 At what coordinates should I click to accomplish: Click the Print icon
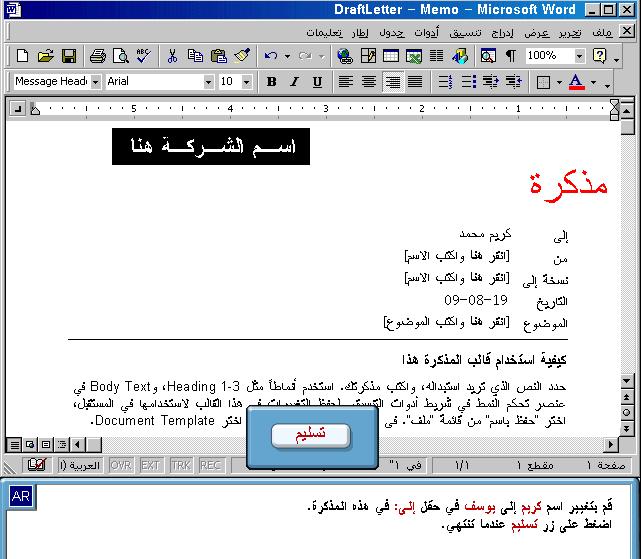pyautogui.click(x=97, y=56)
